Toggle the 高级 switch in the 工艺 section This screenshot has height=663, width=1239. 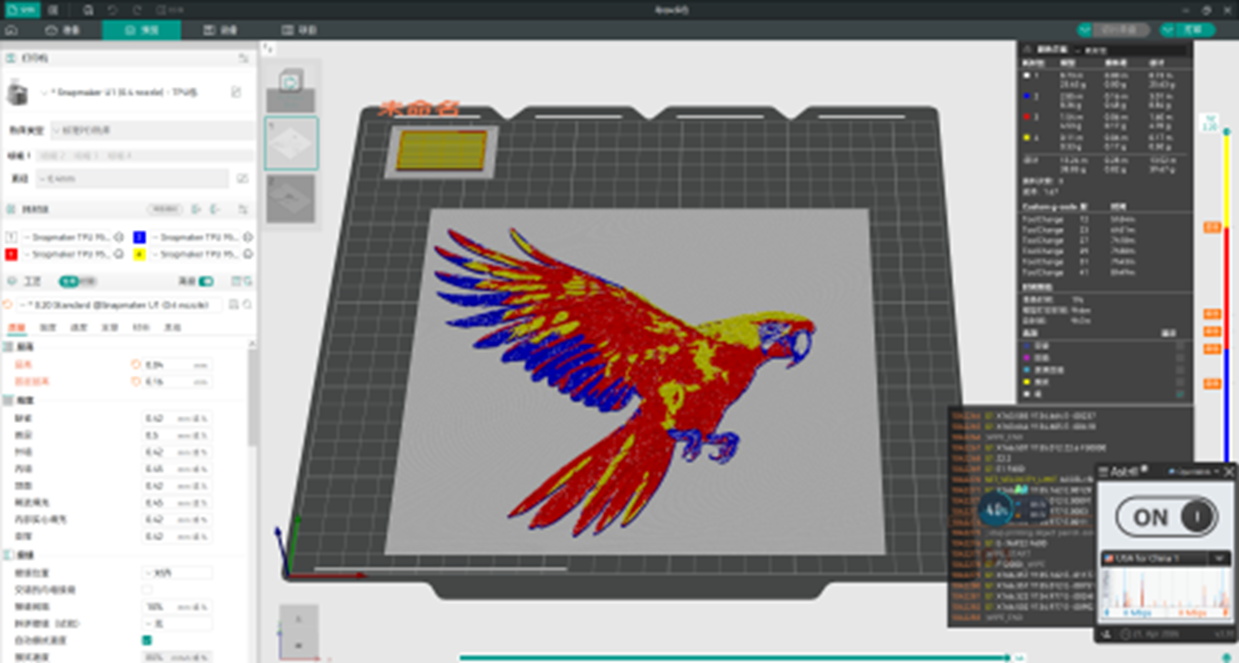pyautogui.click(x=206, y=281)
